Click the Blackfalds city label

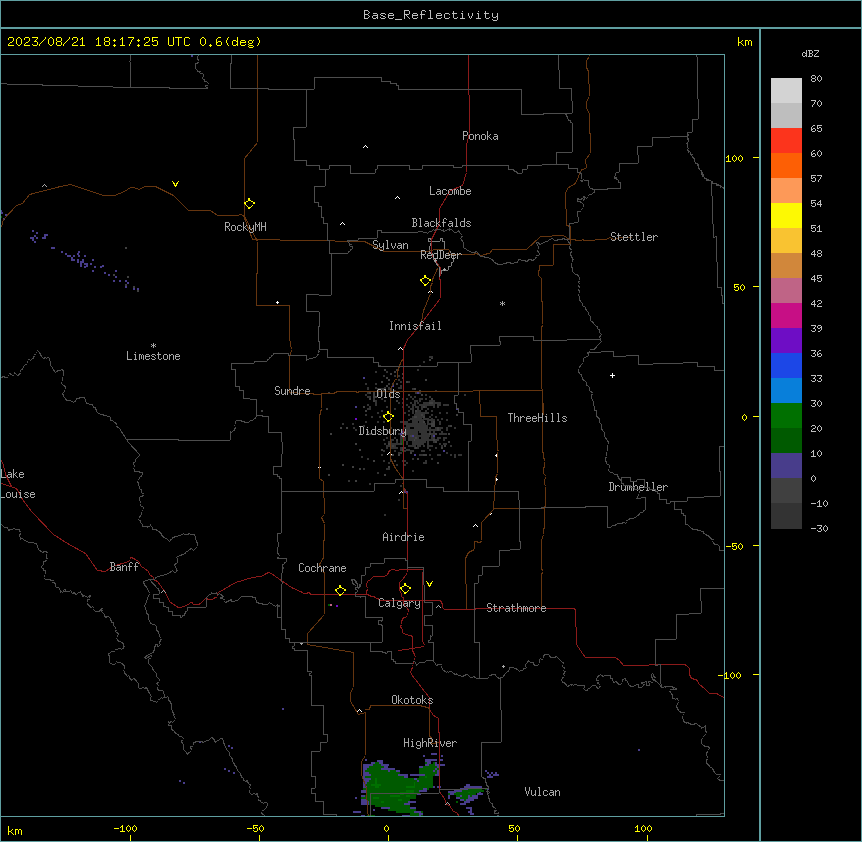[x=441, y=223]
